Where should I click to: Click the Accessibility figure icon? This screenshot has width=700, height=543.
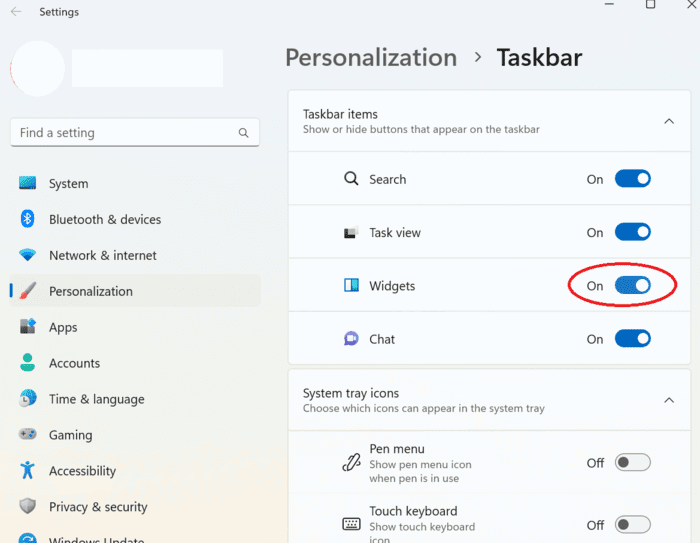(28, 470)
